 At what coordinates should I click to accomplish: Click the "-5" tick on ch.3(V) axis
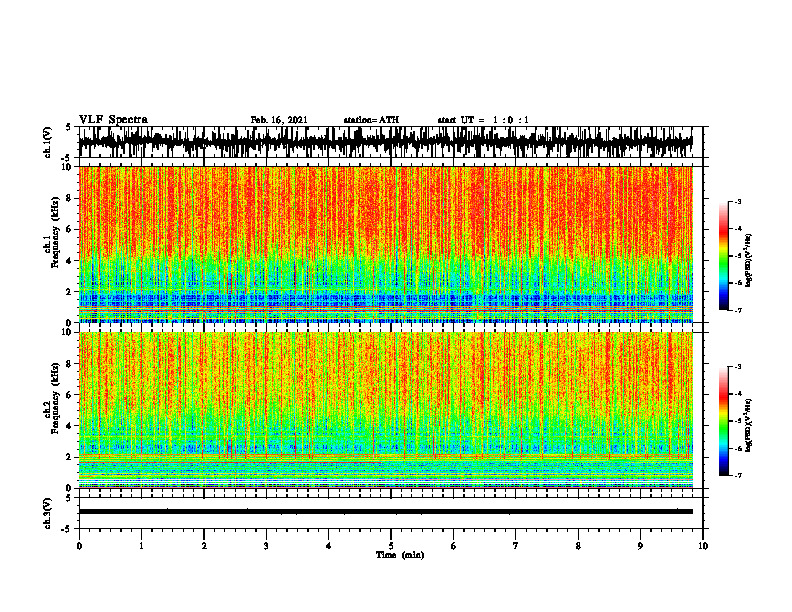[67, 529]
